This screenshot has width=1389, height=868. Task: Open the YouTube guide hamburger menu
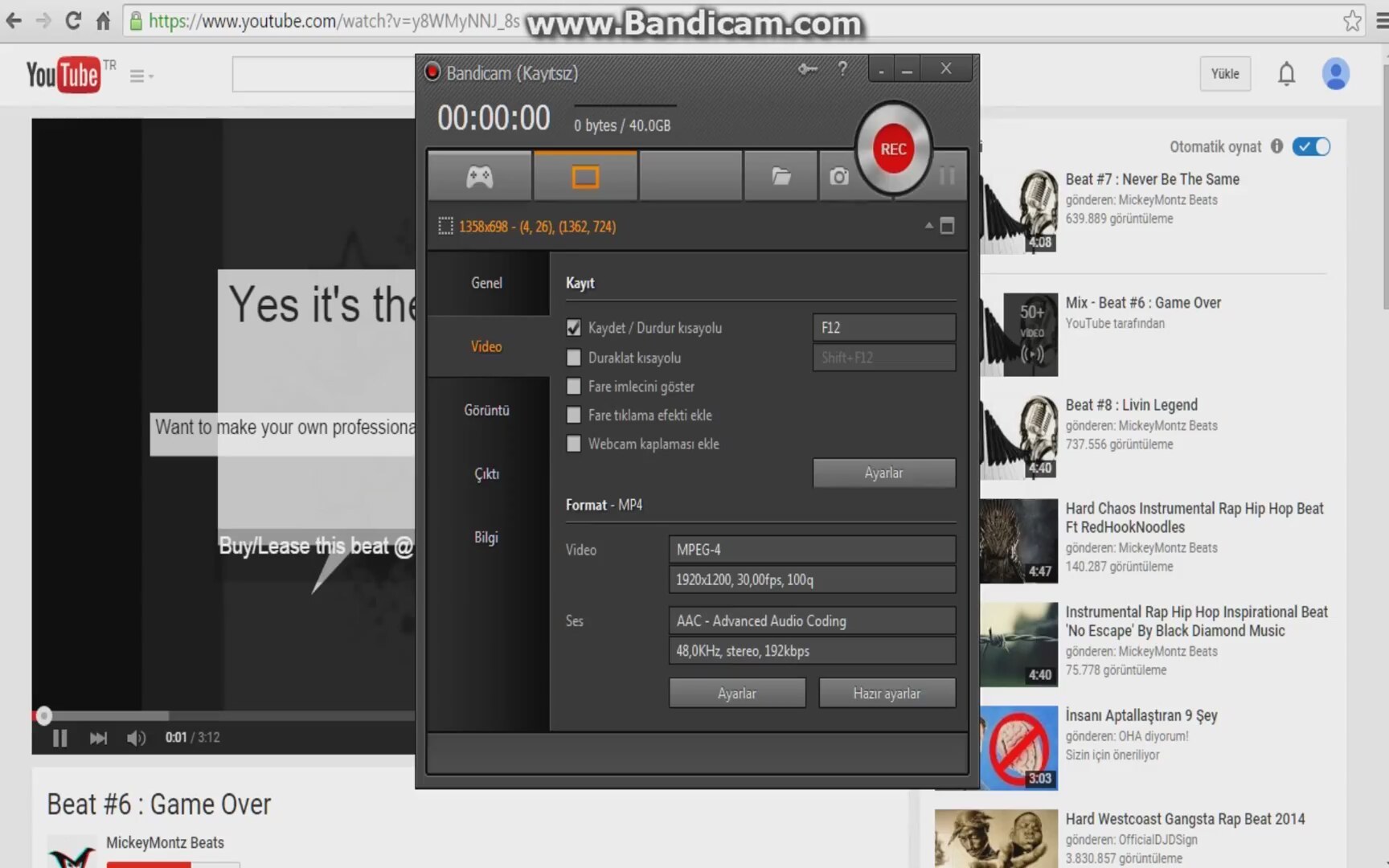tap(140, 76)
